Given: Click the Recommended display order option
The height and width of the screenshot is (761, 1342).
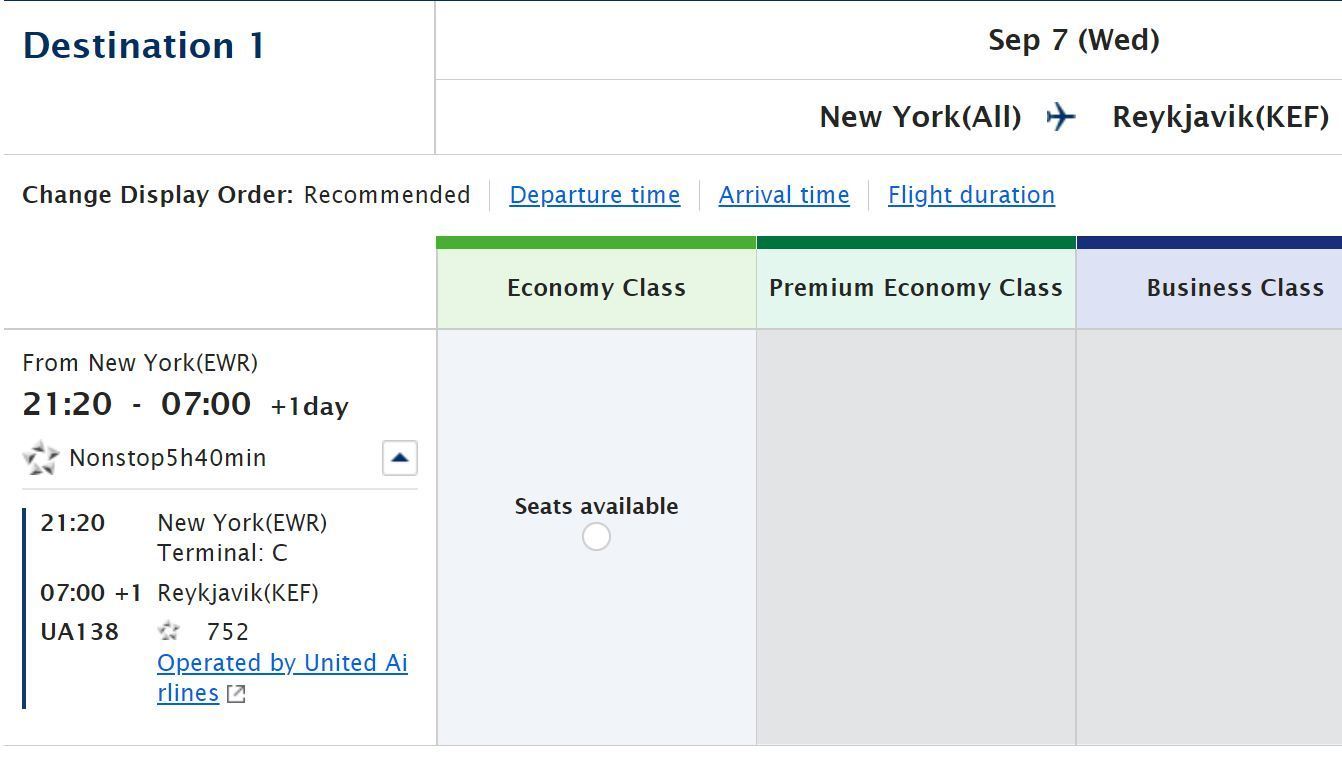Looking at the screenshot, I should (x=387, y=195).
